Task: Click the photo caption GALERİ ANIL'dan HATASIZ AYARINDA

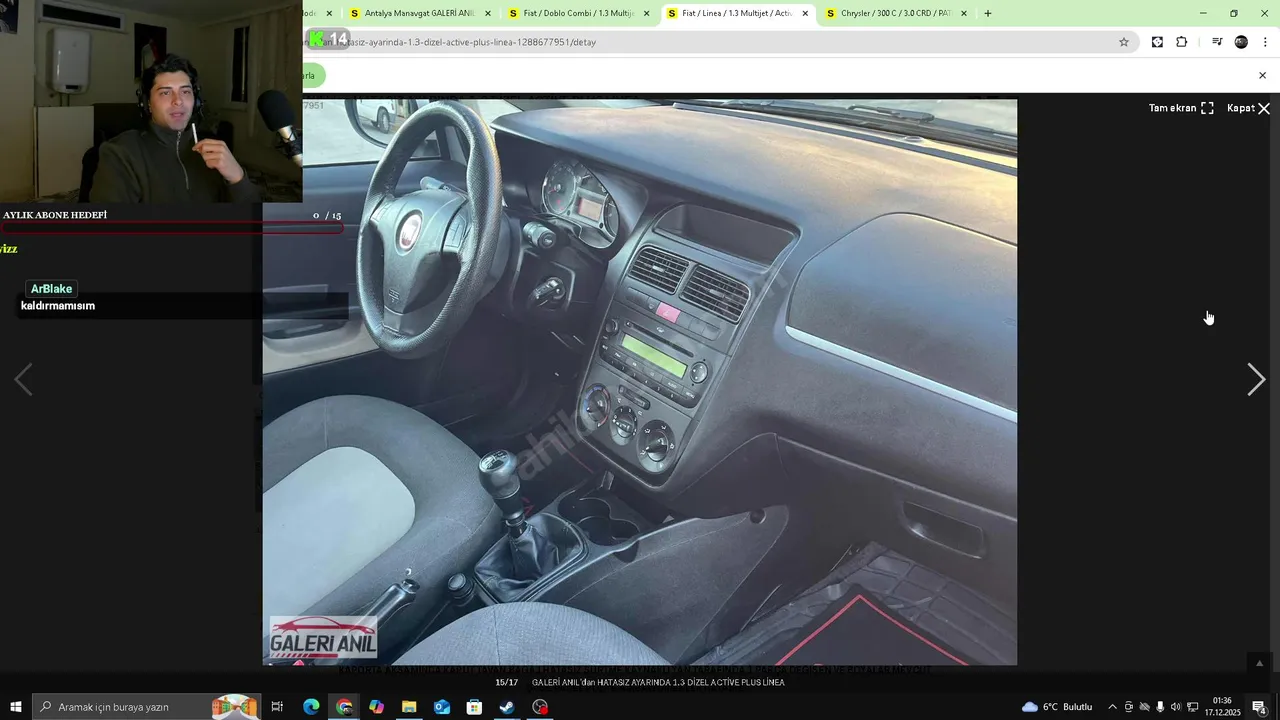Action: coord(658,682)
